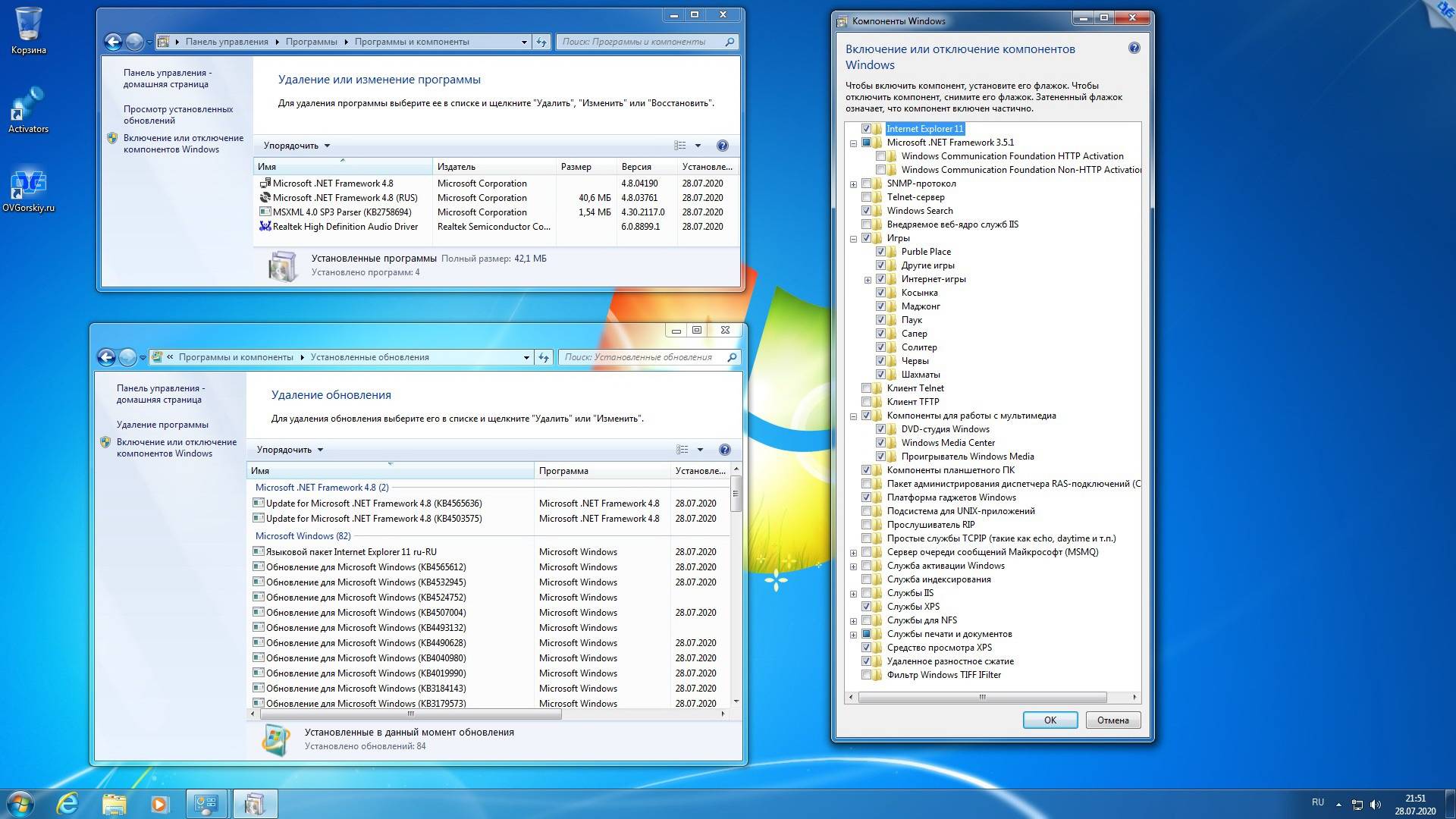Change view icon in Installed Updates
The height and width of the screenshot is (819, 1456).
682,450
